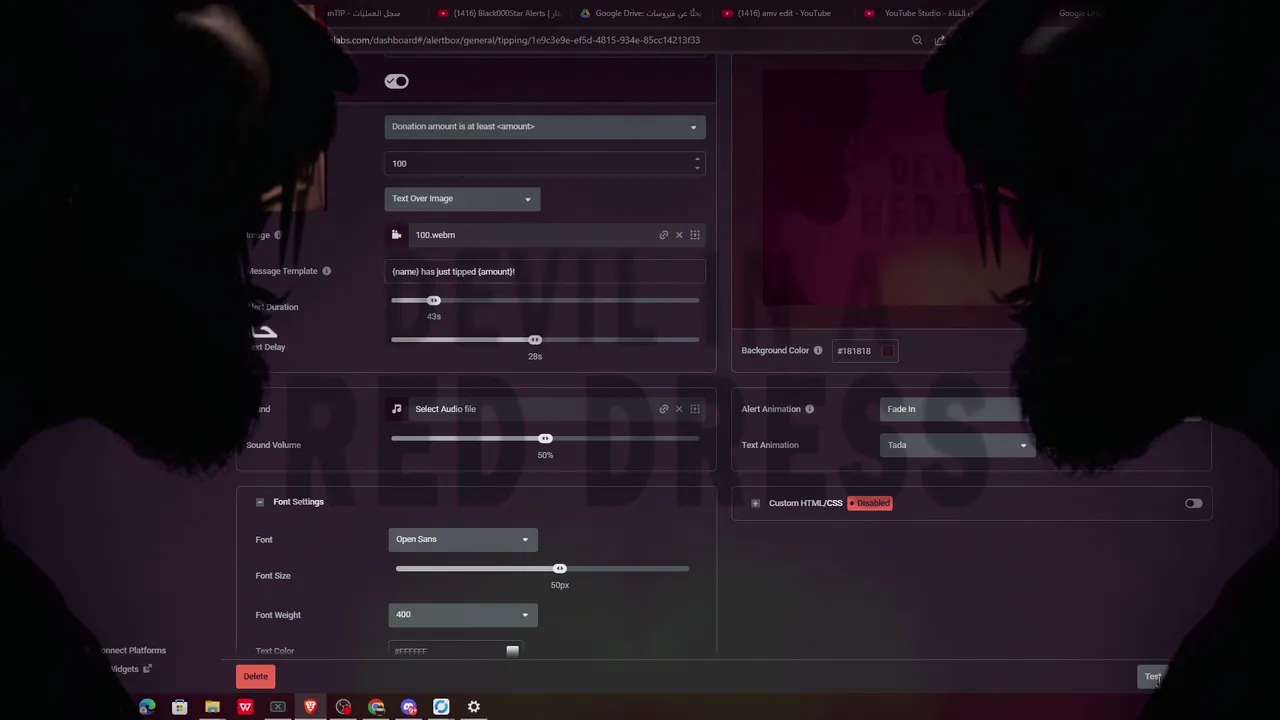Click the info icon next to Image label
Screen dimensions: 1280x720
[x=278, y=235]
